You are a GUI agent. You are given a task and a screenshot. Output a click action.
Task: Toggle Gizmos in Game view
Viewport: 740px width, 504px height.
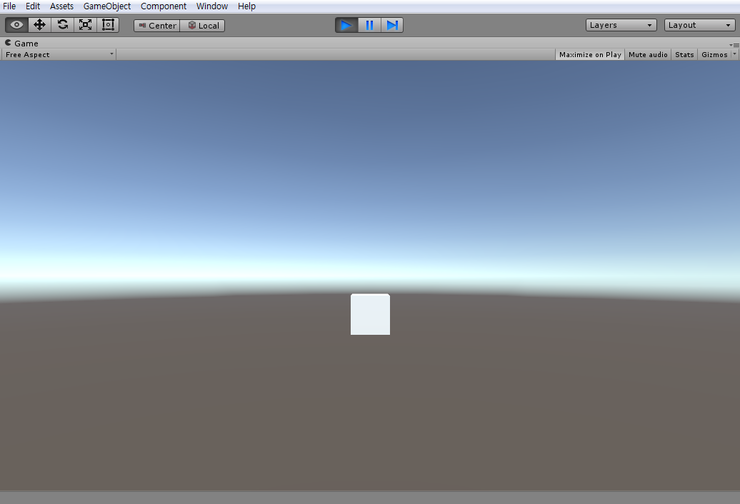tap(714, 55)
